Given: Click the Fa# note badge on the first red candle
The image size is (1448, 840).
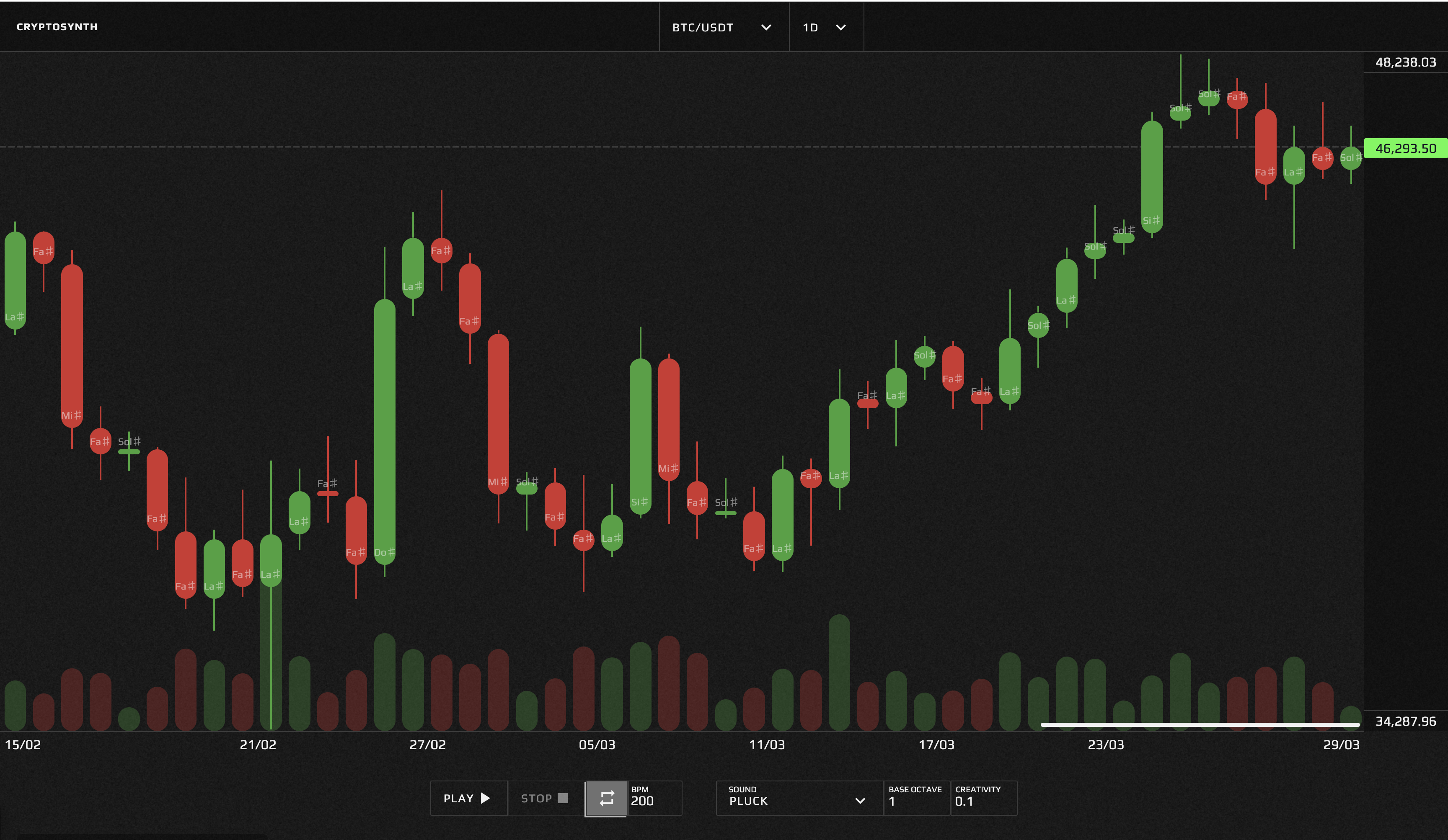Looking at the screenshot, I should tap(44, 252).
